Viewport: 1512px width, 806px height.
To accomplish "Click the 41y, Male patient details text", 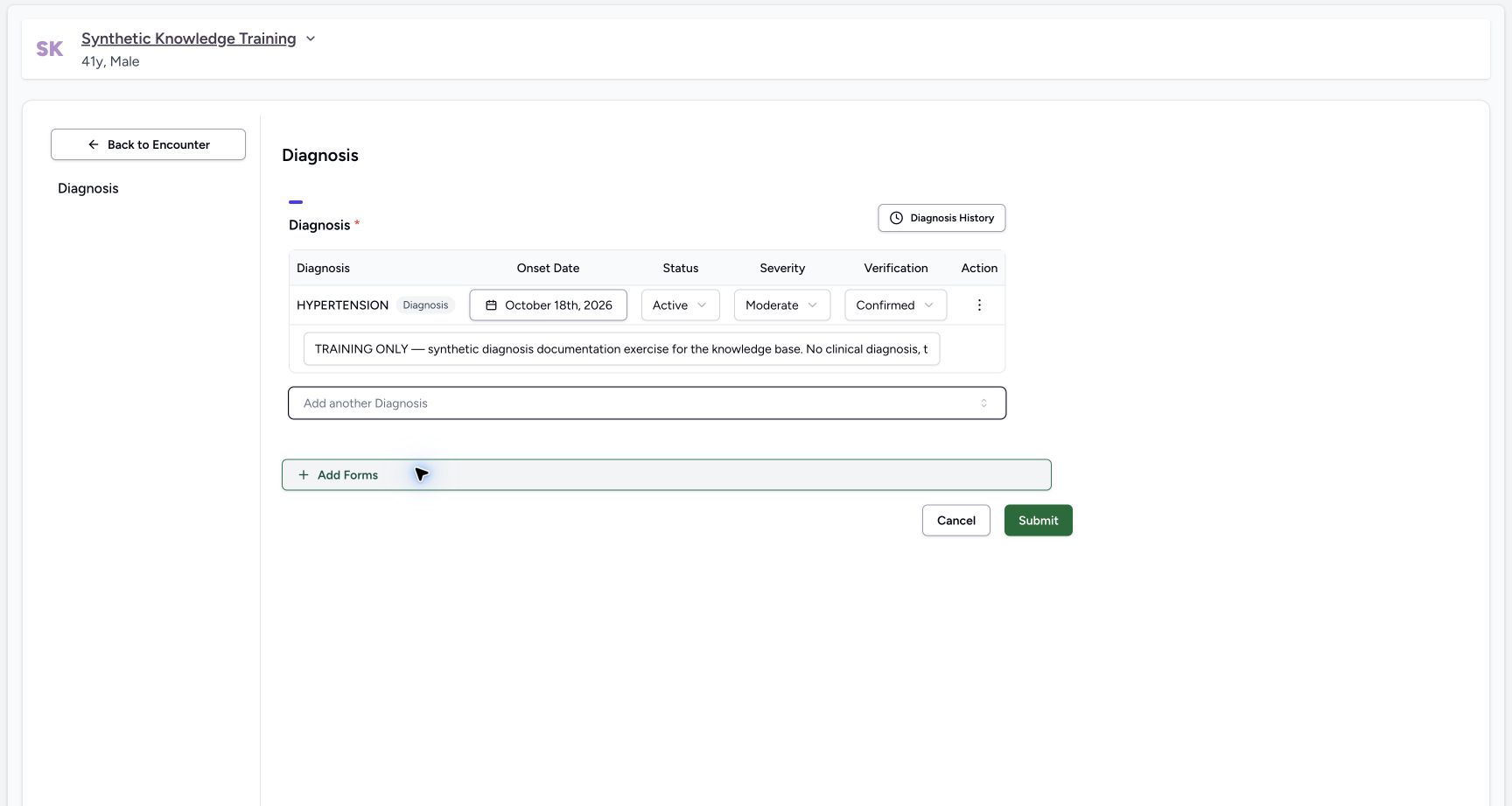I will 110,61.
